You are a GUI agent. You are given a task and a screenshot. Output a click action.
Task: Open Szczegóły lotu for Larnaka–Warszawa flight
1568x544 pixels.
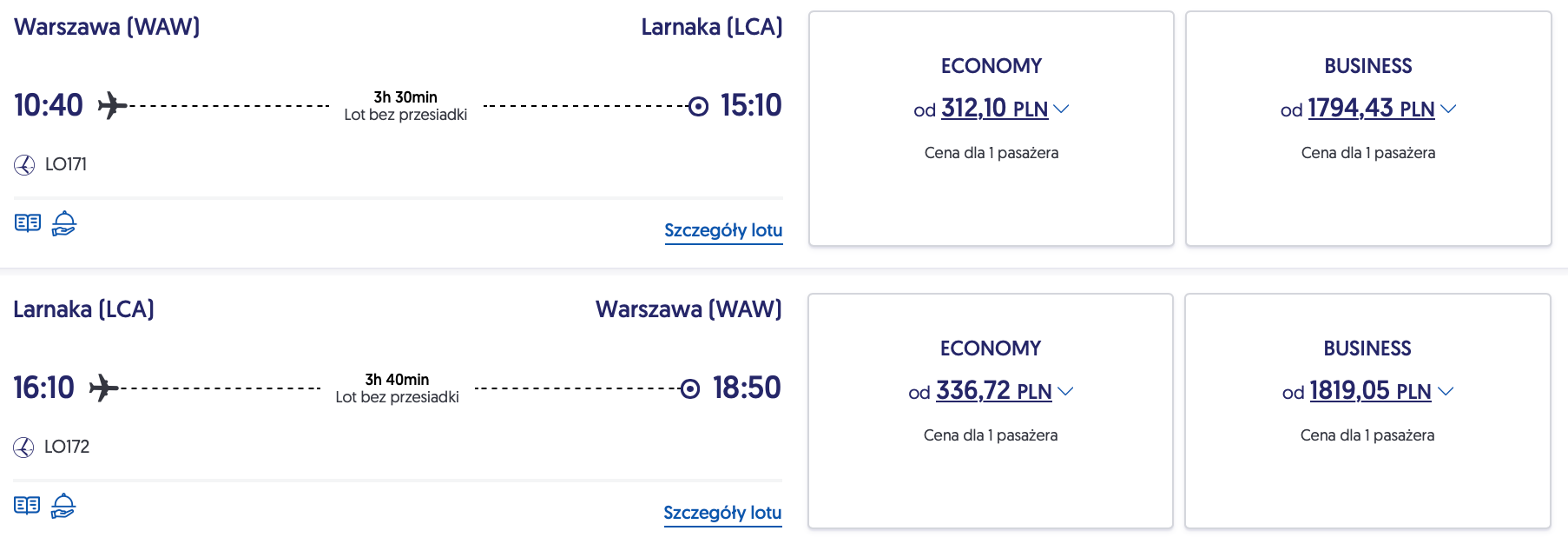pos(722,513)
